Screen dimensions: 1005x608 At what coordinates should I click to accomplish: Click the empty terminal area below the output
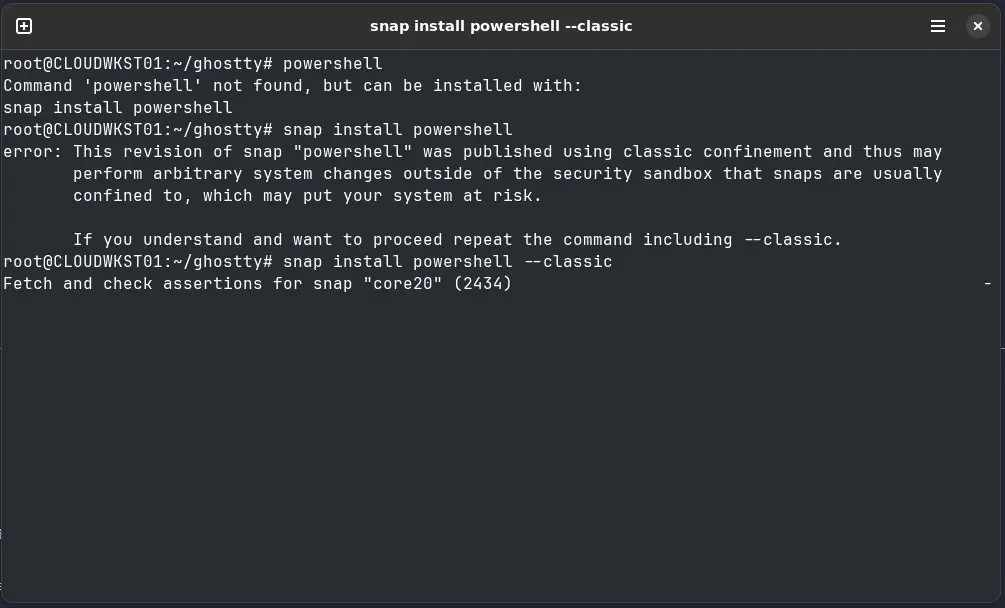500,450
